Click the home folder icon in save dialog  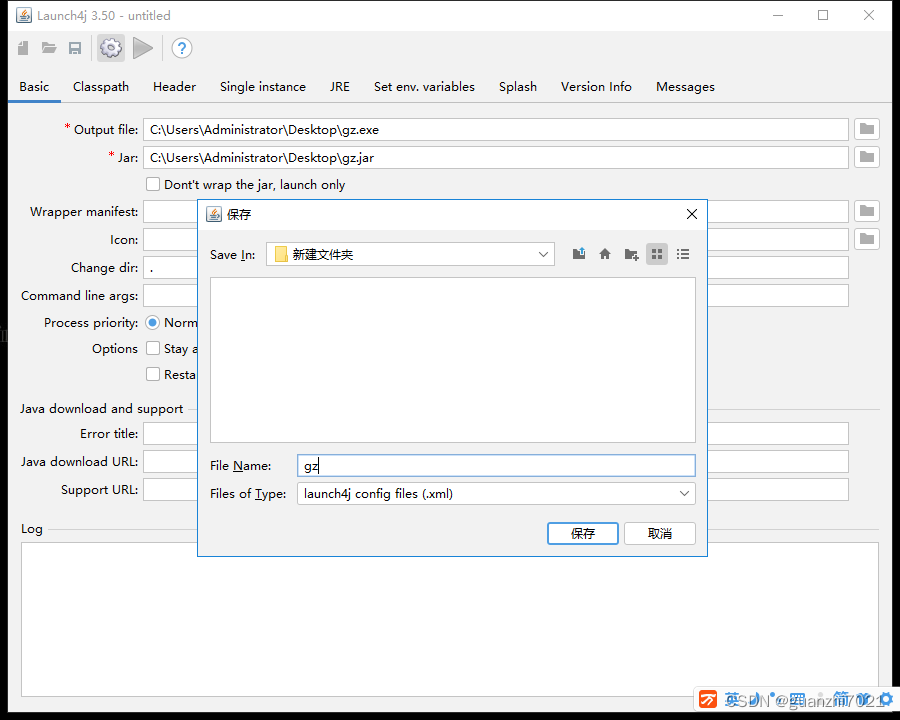click(605, 254)
